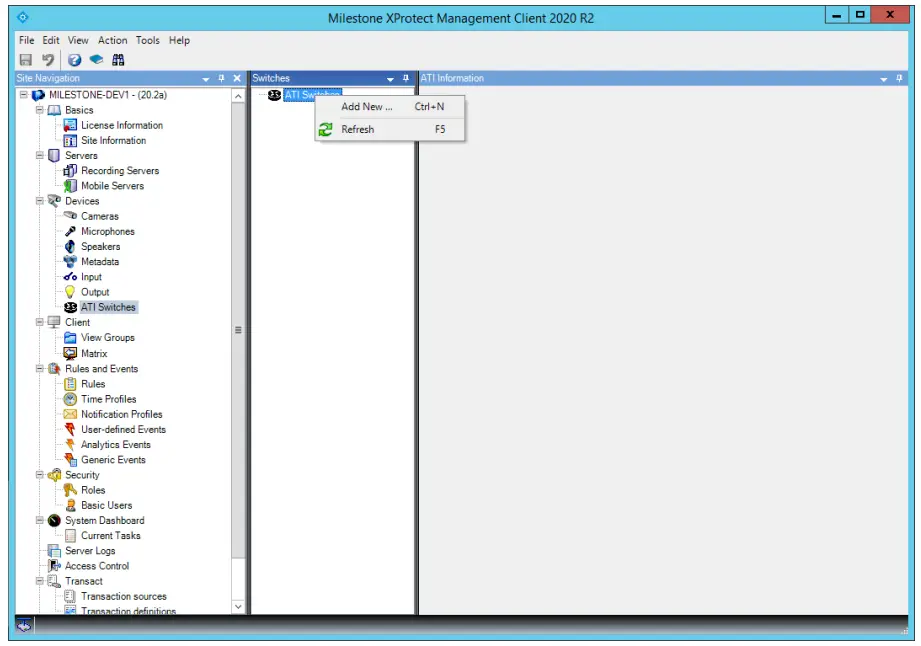Collapse the Security tree node
Viewport: 921px width, 646px height.
tap(39, 475)
